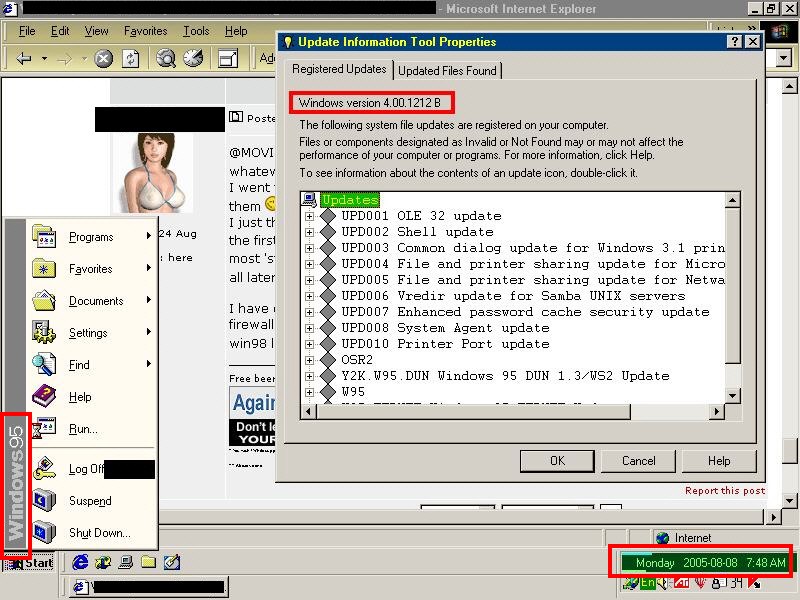Click the Refresh icon in IE toolbar
The image size is (800, 600).
pyautogui.click(x=131, y=59)
